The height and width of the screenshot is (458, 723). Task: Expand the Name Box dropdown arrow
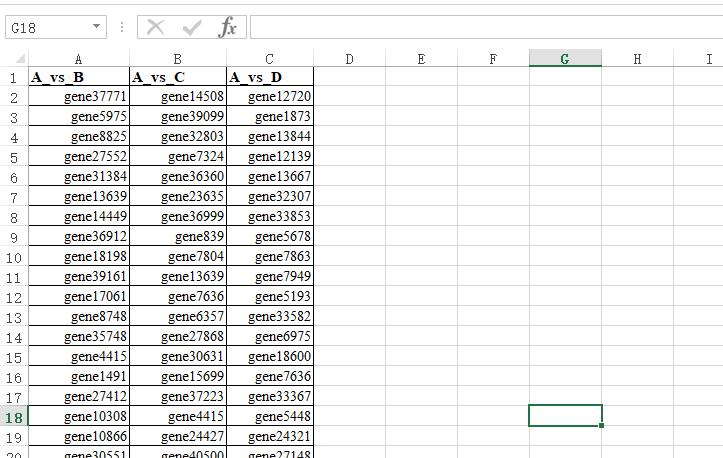[x=96, y=27]
